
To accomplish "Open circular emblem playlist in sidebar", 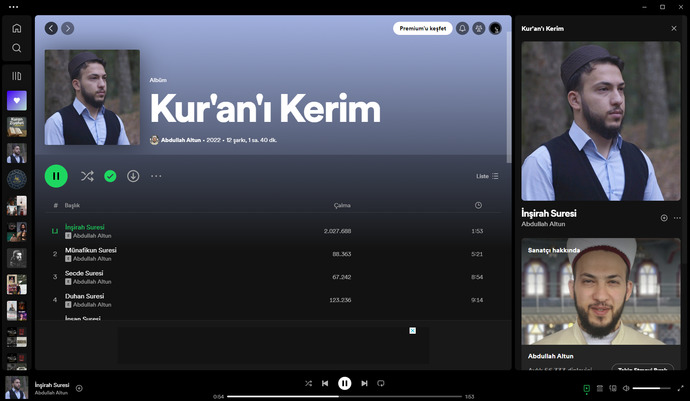I will (17, 179).
